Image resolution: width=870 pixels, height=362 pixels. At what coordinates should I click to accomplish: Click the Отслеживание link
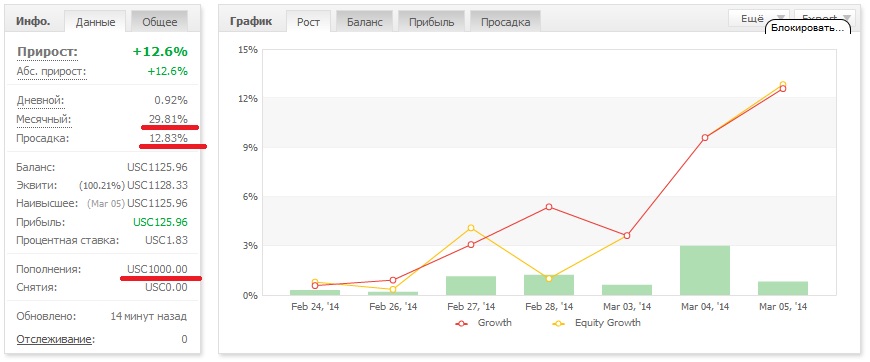click(x=55, y=339)
